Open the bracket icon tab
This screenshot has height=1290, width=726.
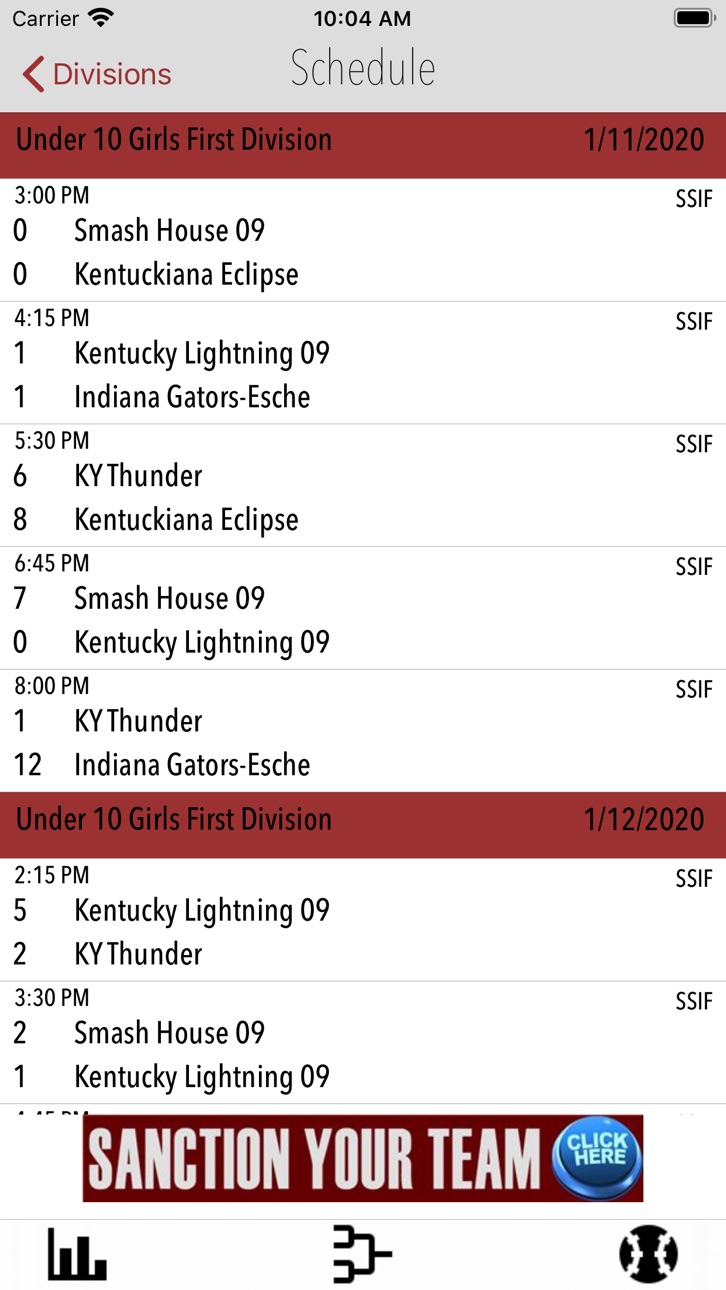362,1254
